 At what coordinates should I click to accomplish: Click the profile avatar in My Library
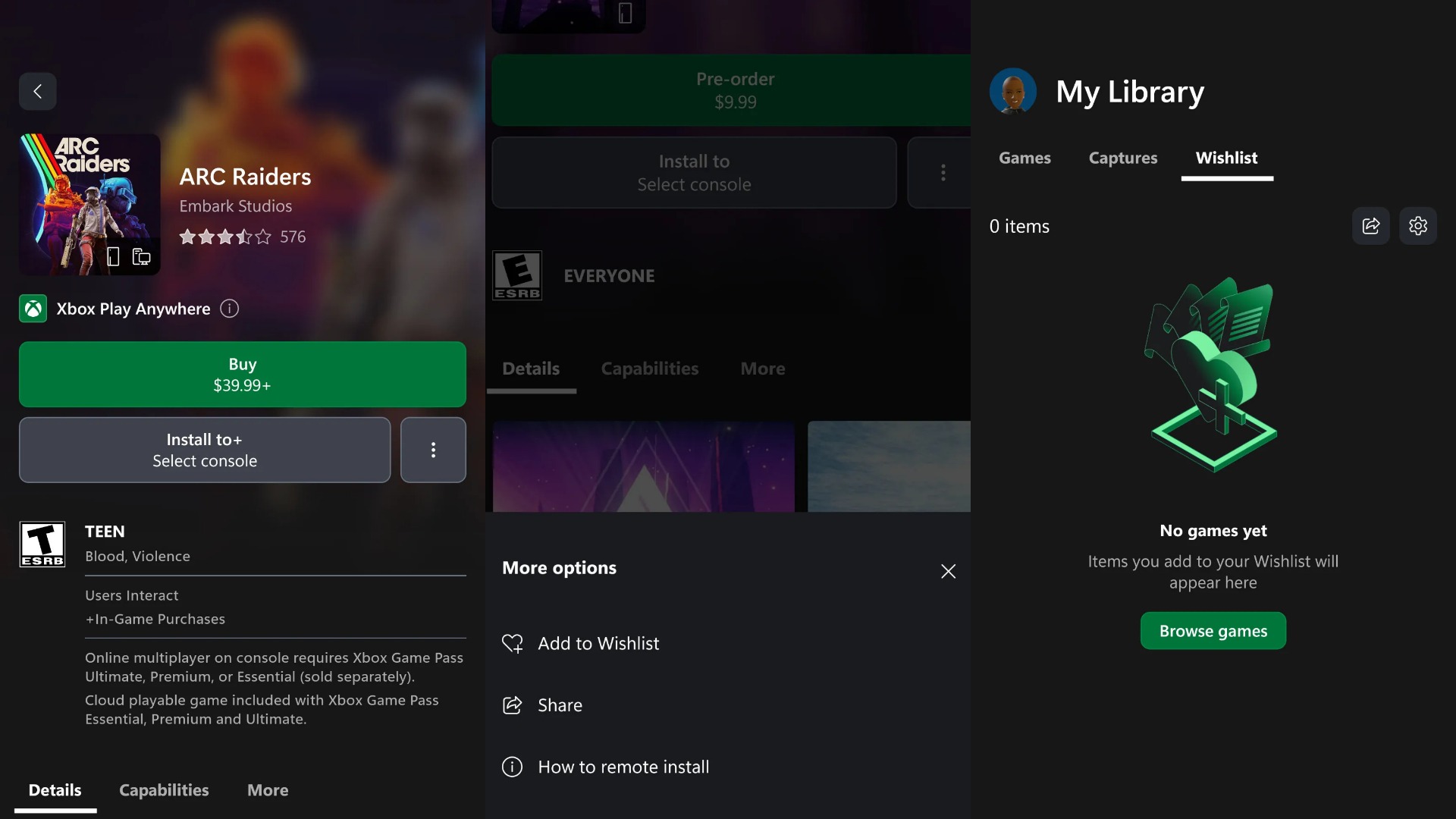pos(1012,92)
